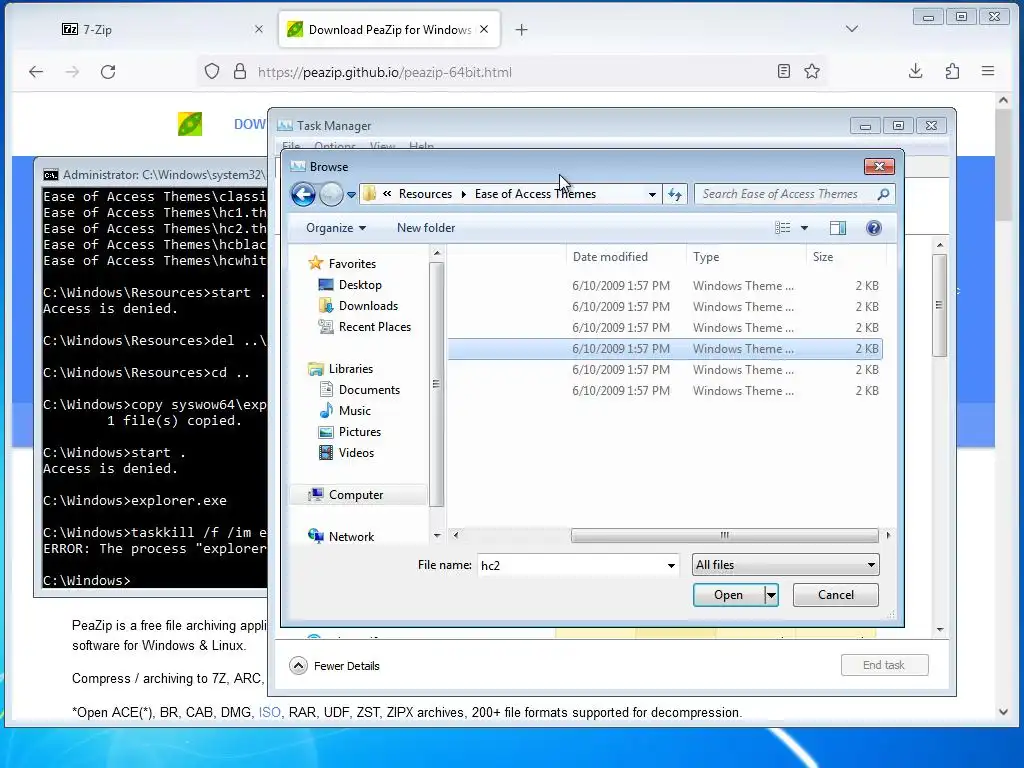Click the Refresh button in the Browse address bar
Image resolution: width=1024 pixels, height=768 pixels.
(x=675, y=194)
